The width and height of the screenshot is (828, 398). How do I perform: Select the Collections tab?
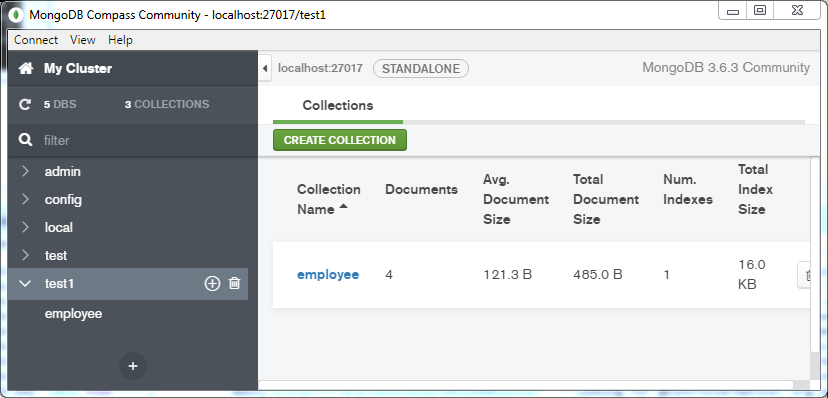(338, 106)
